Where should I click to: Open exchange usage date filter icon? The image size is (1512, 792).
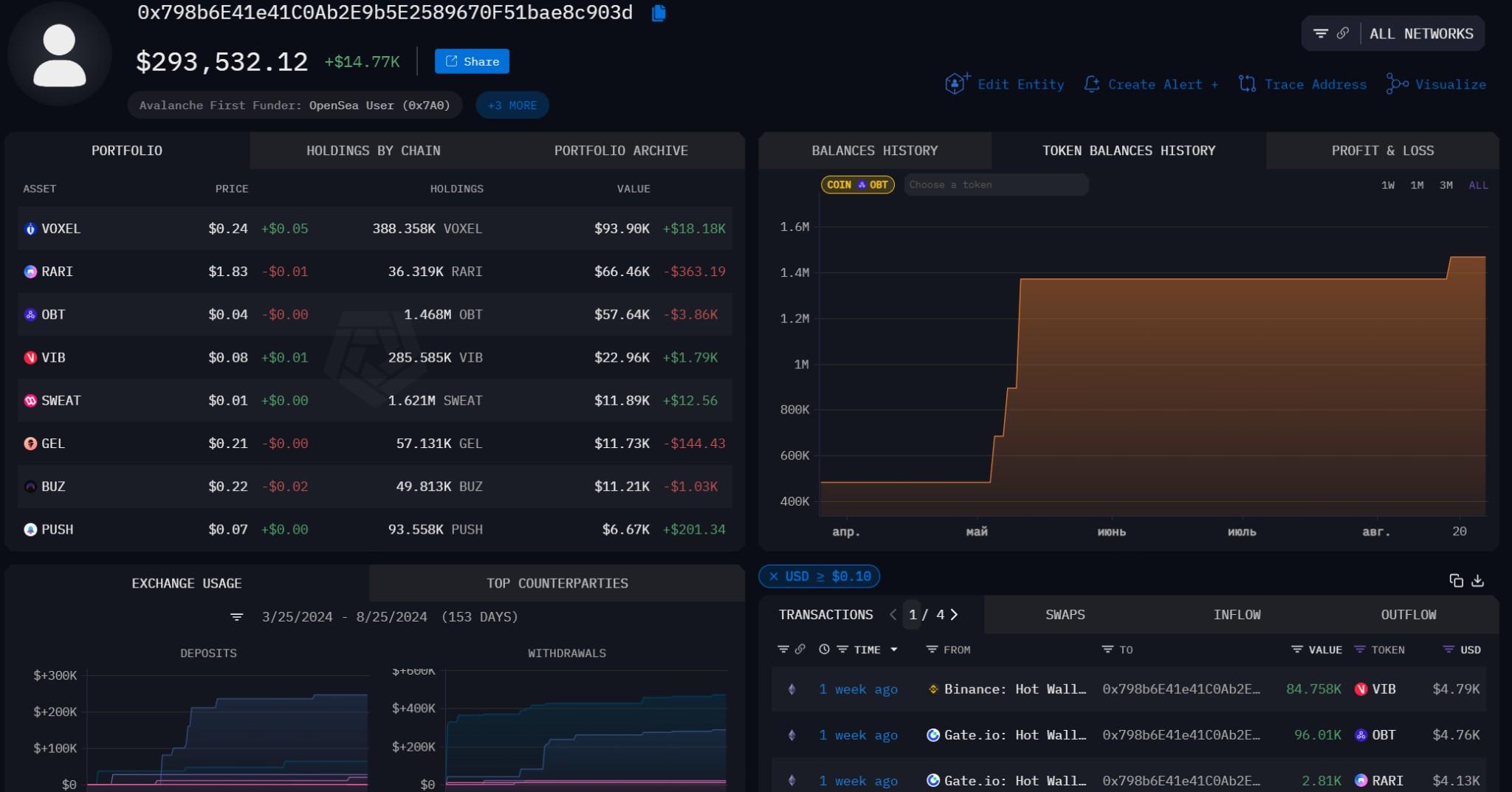(x=237, y=617)
